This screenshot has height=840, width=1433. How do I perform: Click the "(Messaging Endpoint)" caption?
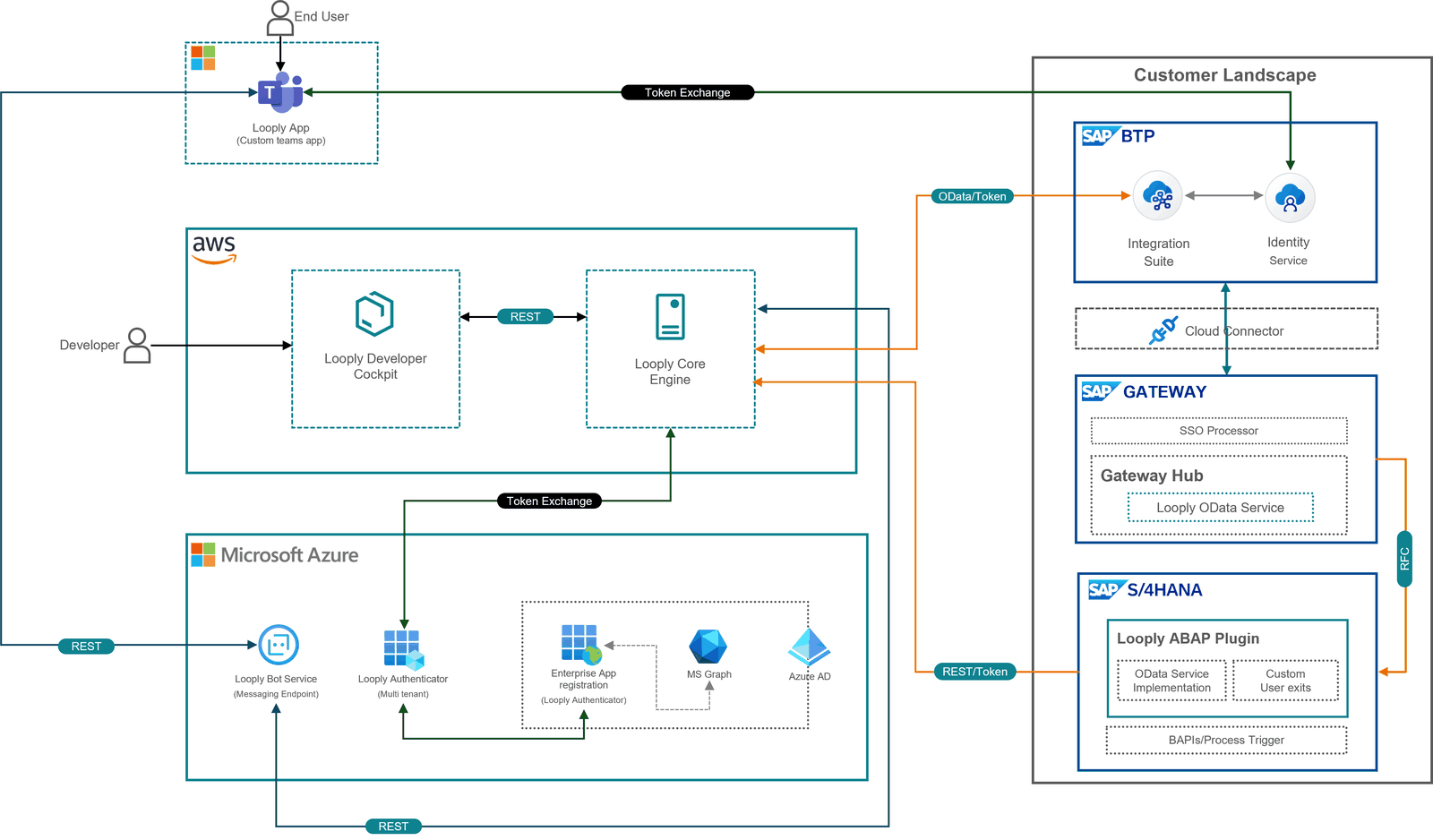coord(276,694)
